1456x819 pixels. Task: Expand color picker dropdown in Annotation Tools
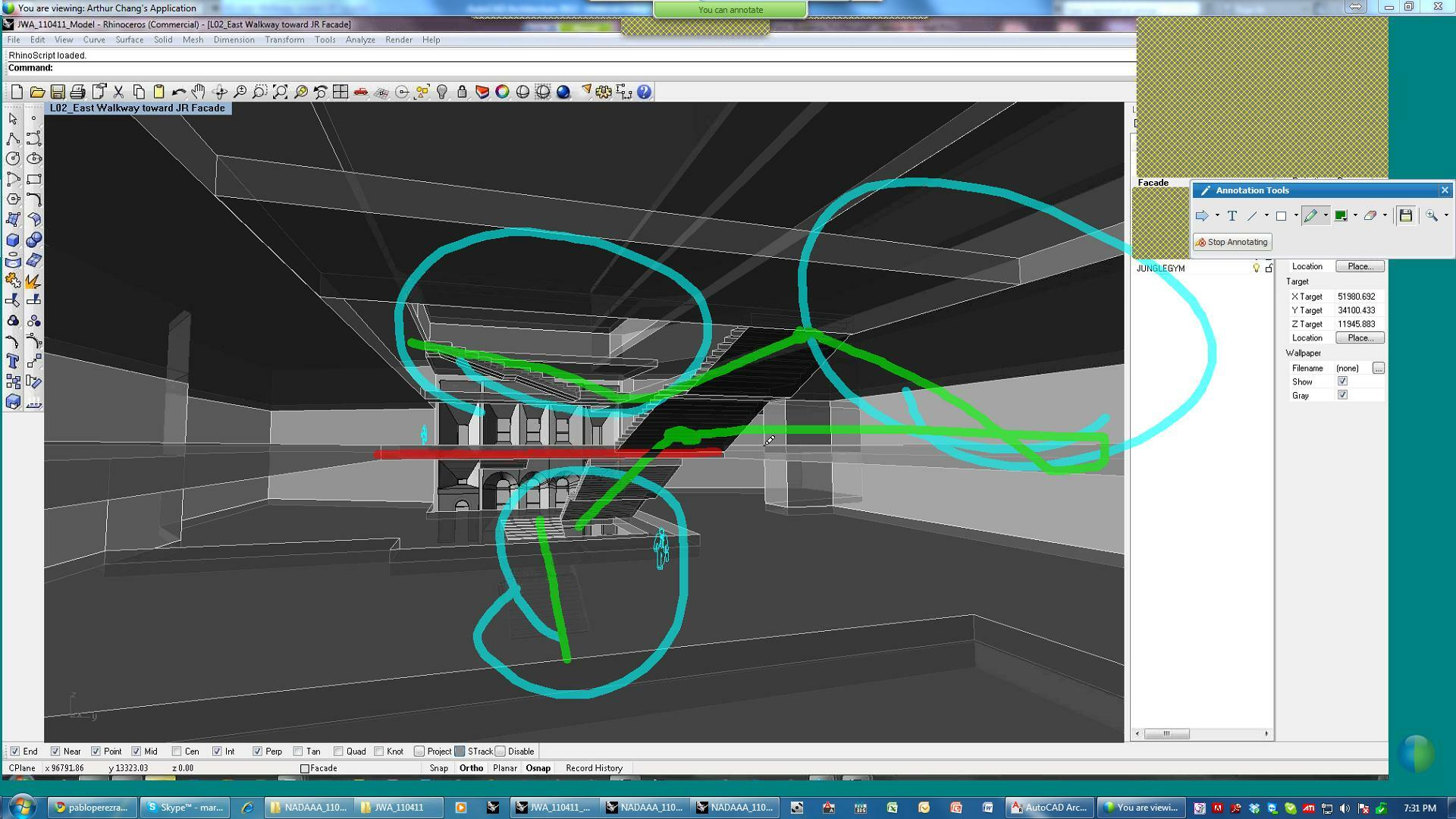[x=1355, y=216]
